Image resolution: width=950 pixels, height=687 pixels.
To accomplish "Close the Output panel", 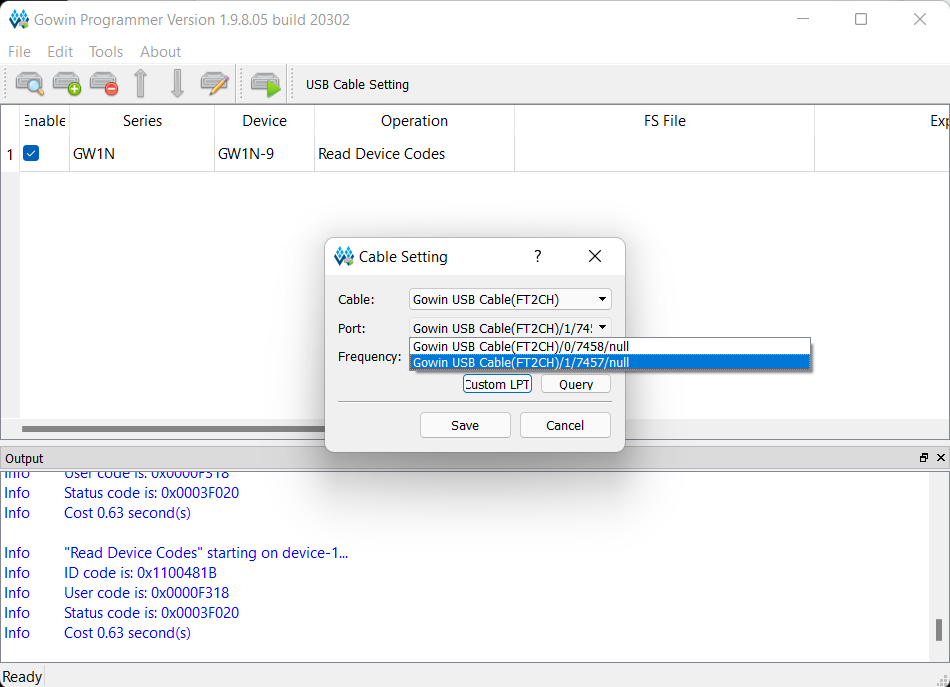I will tap(941, 458).
